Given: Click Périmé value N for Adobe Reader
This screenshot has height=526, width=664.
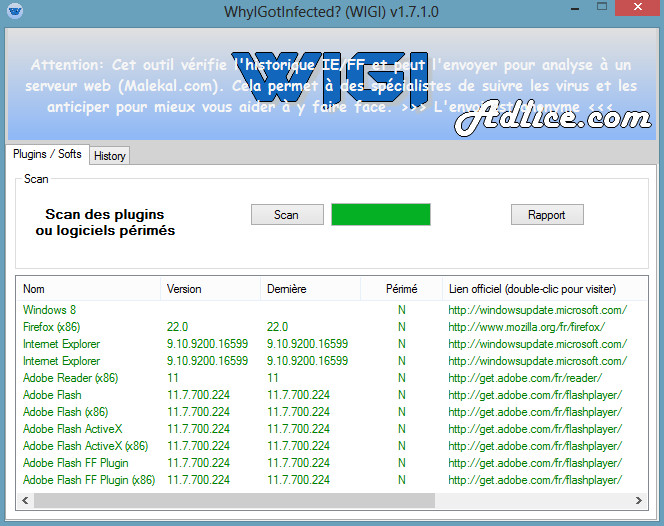Looking at the screenshot, I should pyautogui.click(x=401, y=378).
